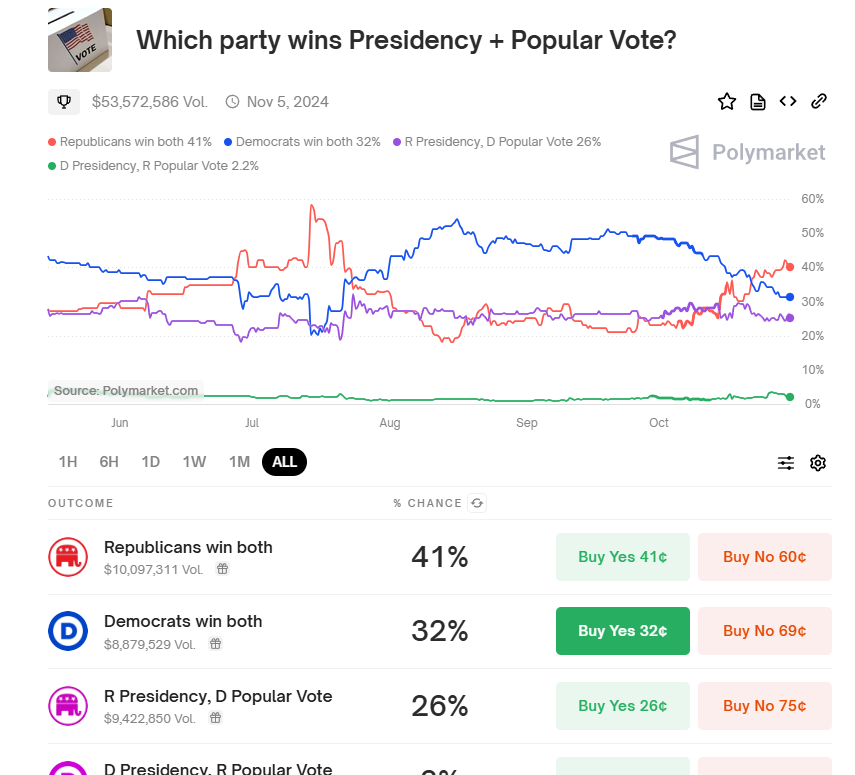Toggle Republicans win both legend entry
The width and height of the screenshot is (855, 775).
pos(130,142)
